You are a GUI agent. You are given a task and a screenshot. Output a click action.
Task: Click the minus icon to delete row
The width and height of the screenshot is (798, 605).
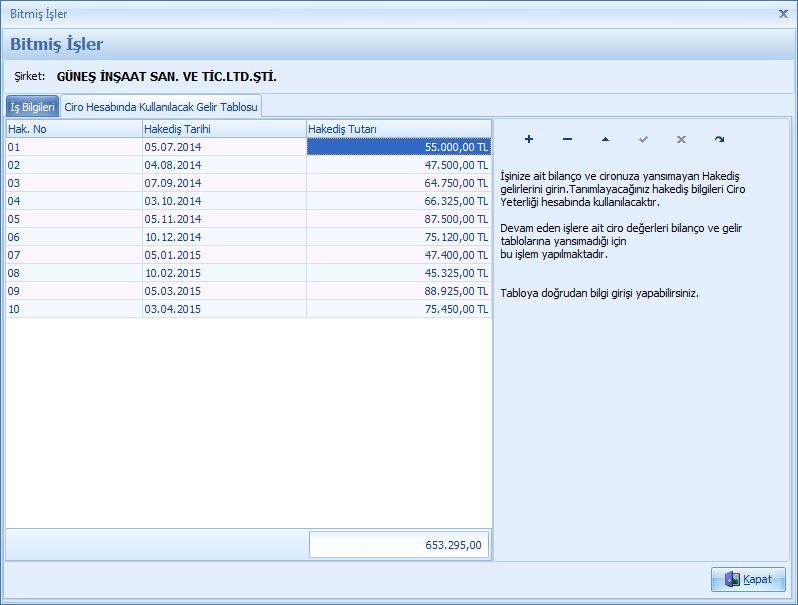(x=567, y=139)
